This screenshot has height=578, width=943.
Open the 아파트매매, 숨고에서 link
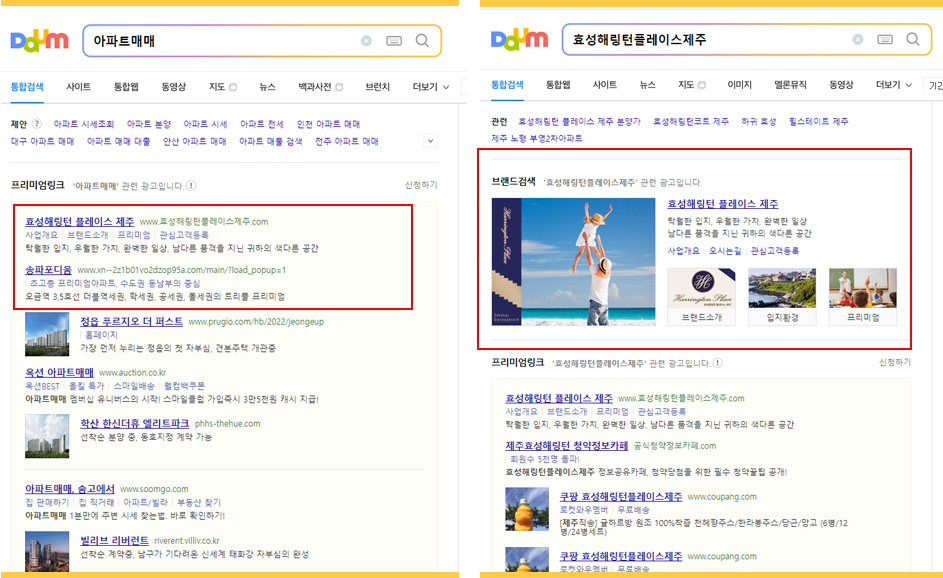click(70, 489)
